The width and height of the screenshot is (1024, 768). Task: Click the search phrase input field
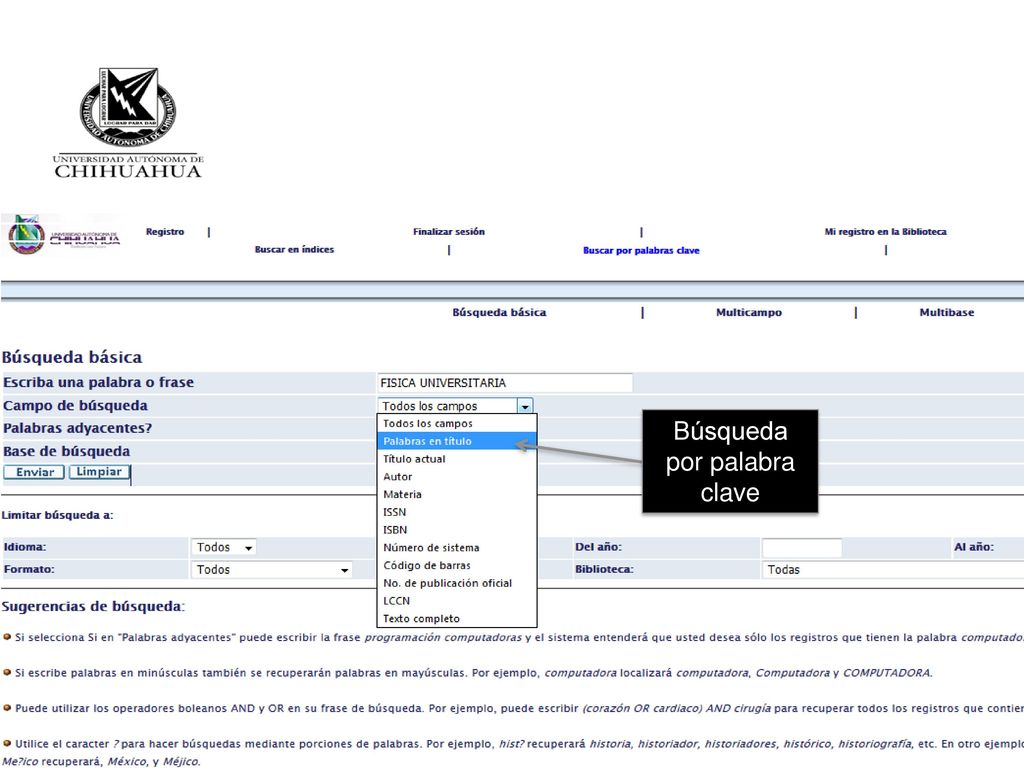pos(505,383)
